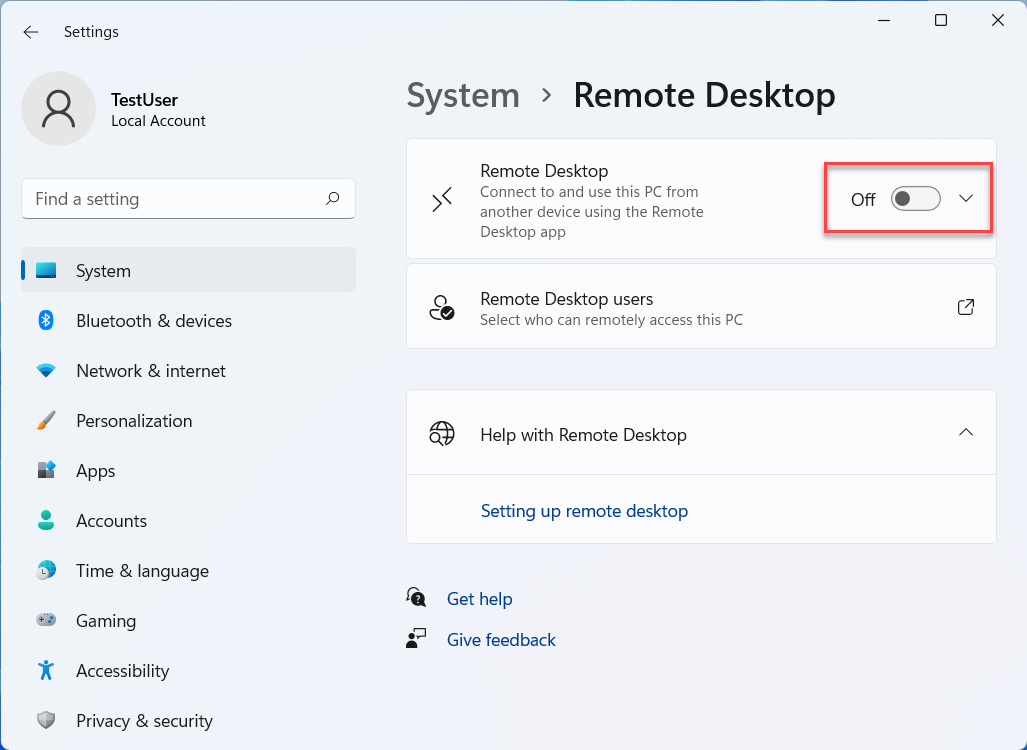This screenshot has height=750, width=1027.
Task: Click the Accessibility person icon
Action: (46, 671)
